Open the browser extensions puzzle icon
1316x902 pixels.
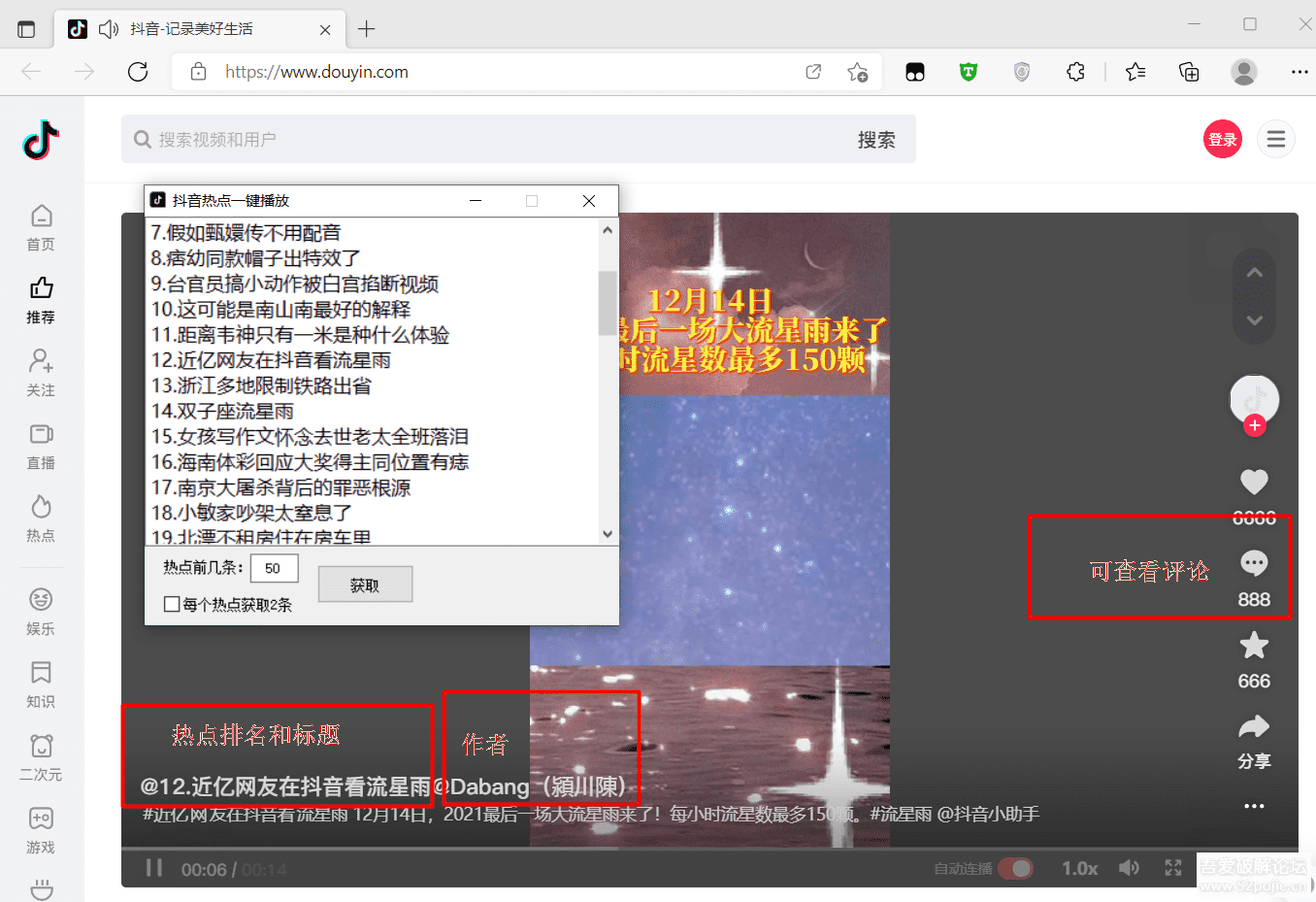(1075, 72)
